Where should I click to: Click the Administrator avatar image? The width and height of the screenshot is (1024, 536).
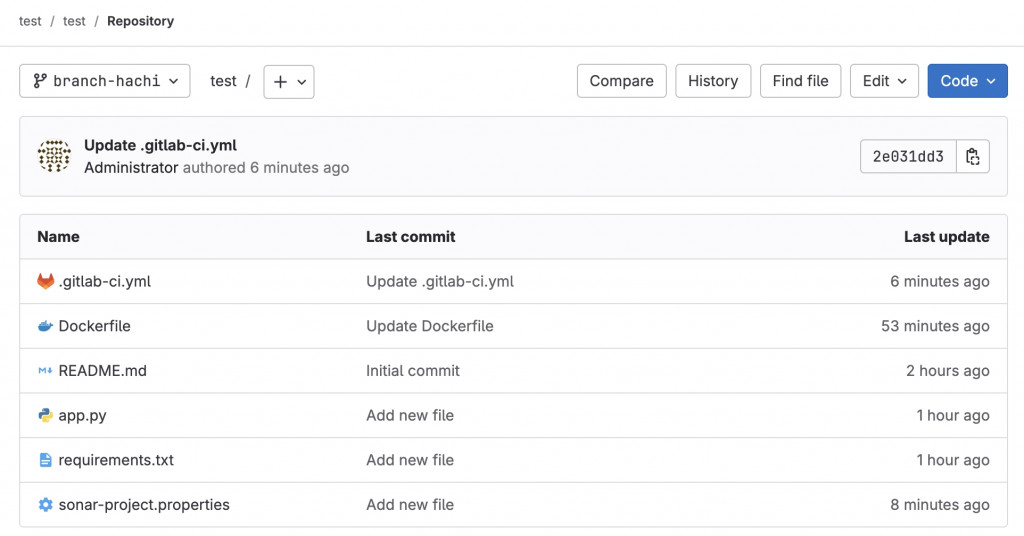(x=54, y=156)
